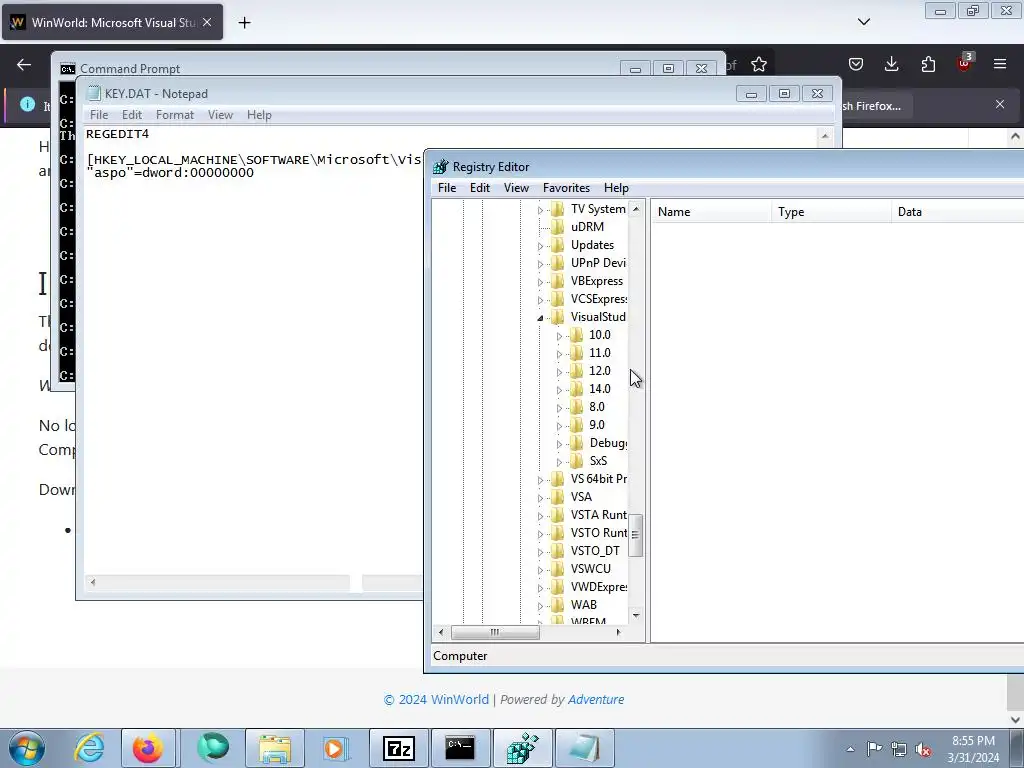The height and width of the screenshot is (768, 1024).
Task: Click the Registry Editor title icon
Action: coord(441,167)
